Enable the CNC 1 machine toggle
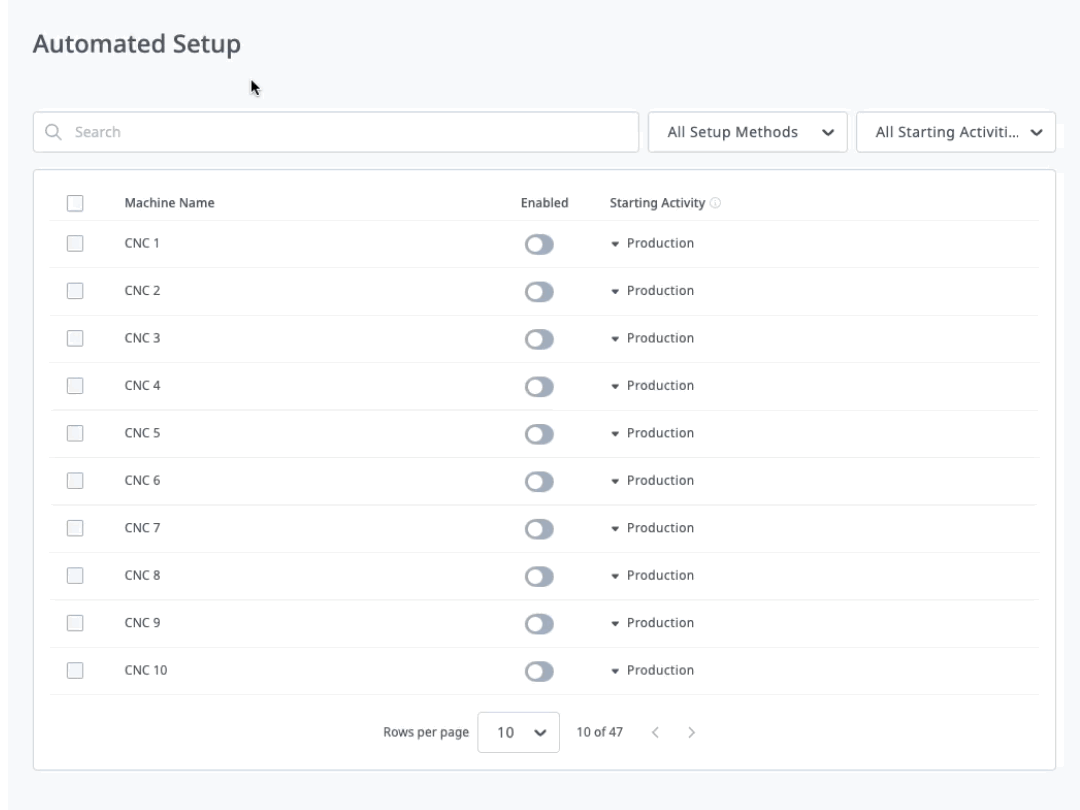The image size is (1080, 810). coord(538,242)
